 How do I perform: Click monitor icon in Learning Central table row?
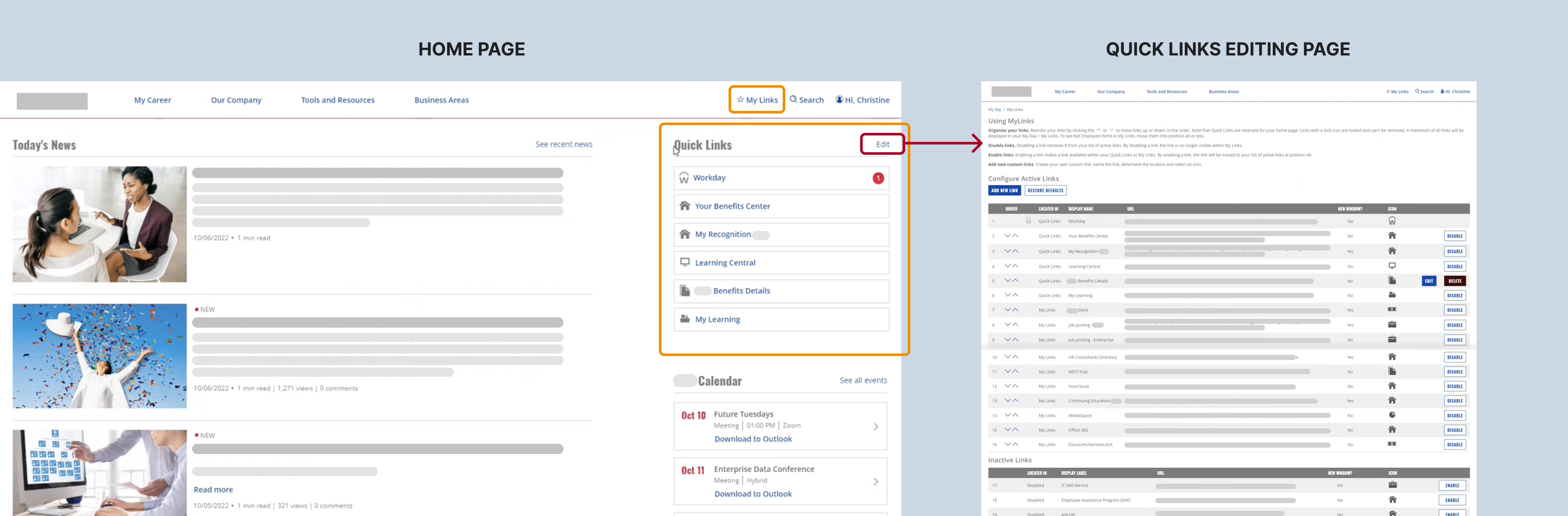[x=1392, y=266]
